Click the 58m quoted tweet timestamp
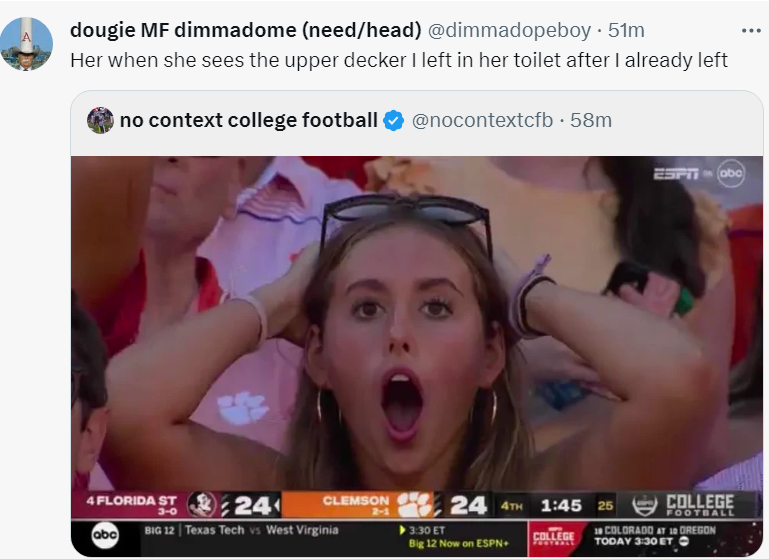The height and width of the screenshot is (559, 769). pos(590,121)
